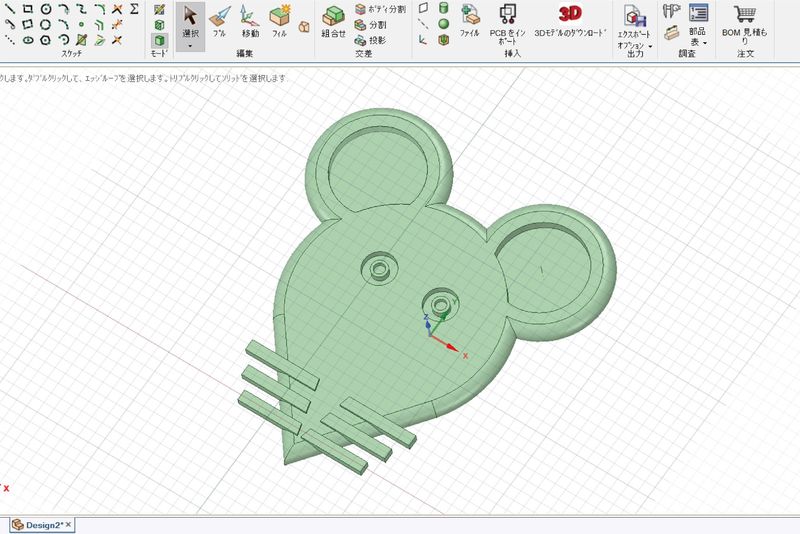The image size is (800, 534).
Task: Switch to Sketch mode icon
Action: [160, 9]
